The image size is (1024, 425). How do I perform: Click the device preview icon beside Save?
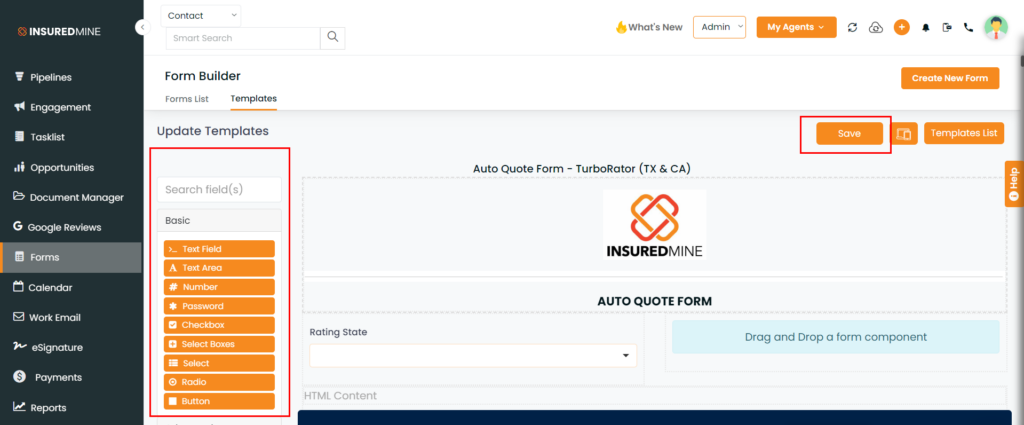pos(904,133)
